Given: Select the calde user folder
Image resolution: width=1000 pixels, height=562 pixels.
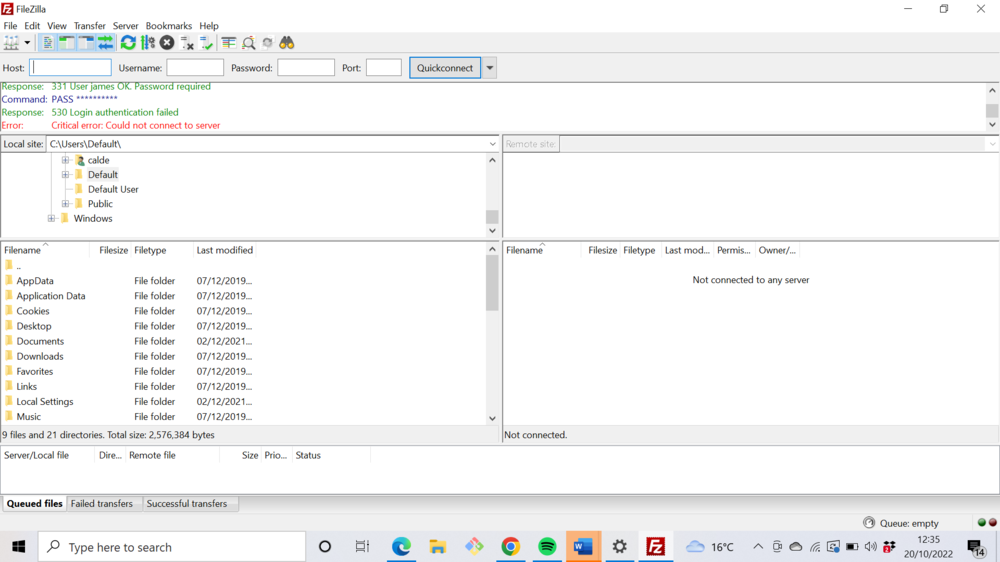Looking at the screenshot, I should pos(98,160).
